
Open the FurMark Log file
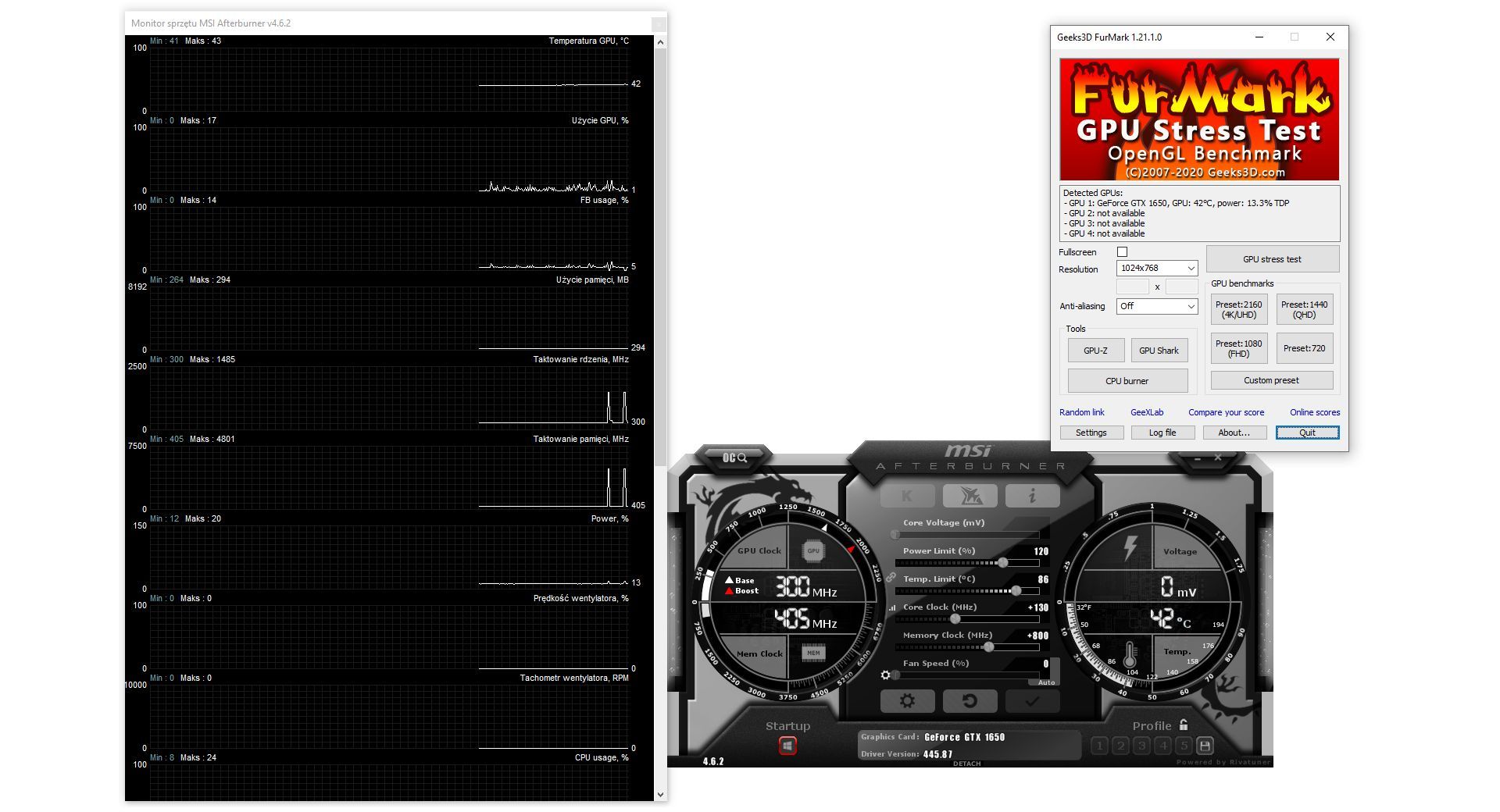tap(1162, 433)
